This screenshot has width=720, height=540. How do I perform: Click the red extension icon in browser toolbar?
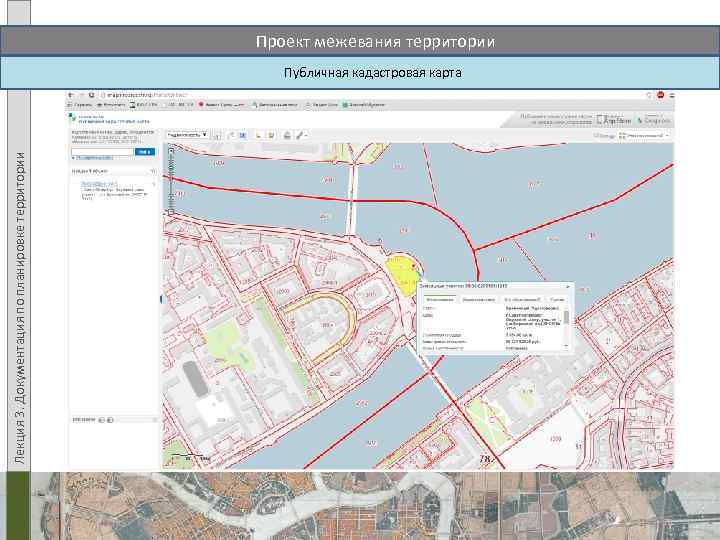660,95
